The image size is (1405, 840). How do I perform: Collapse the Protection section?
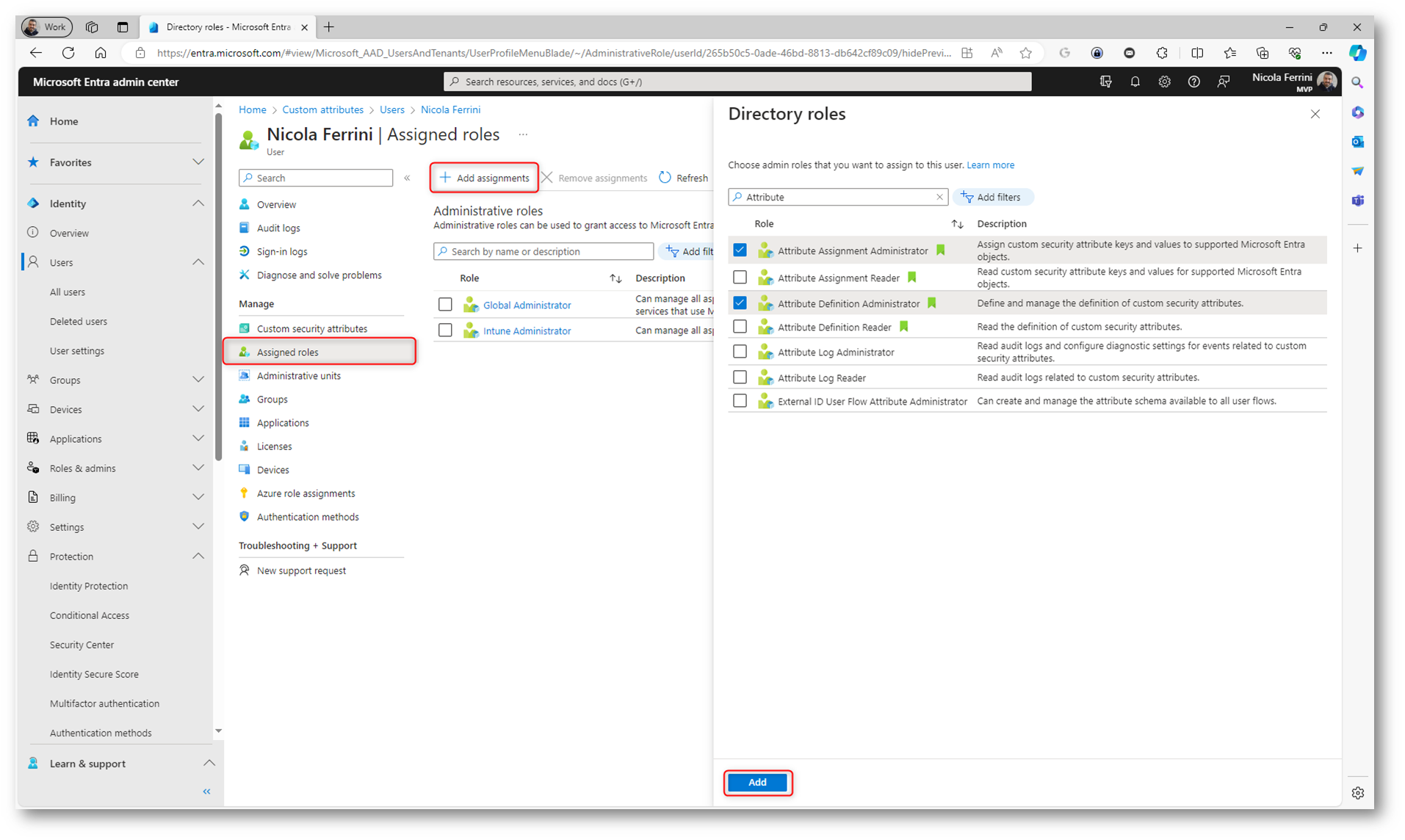pos(198,556)
